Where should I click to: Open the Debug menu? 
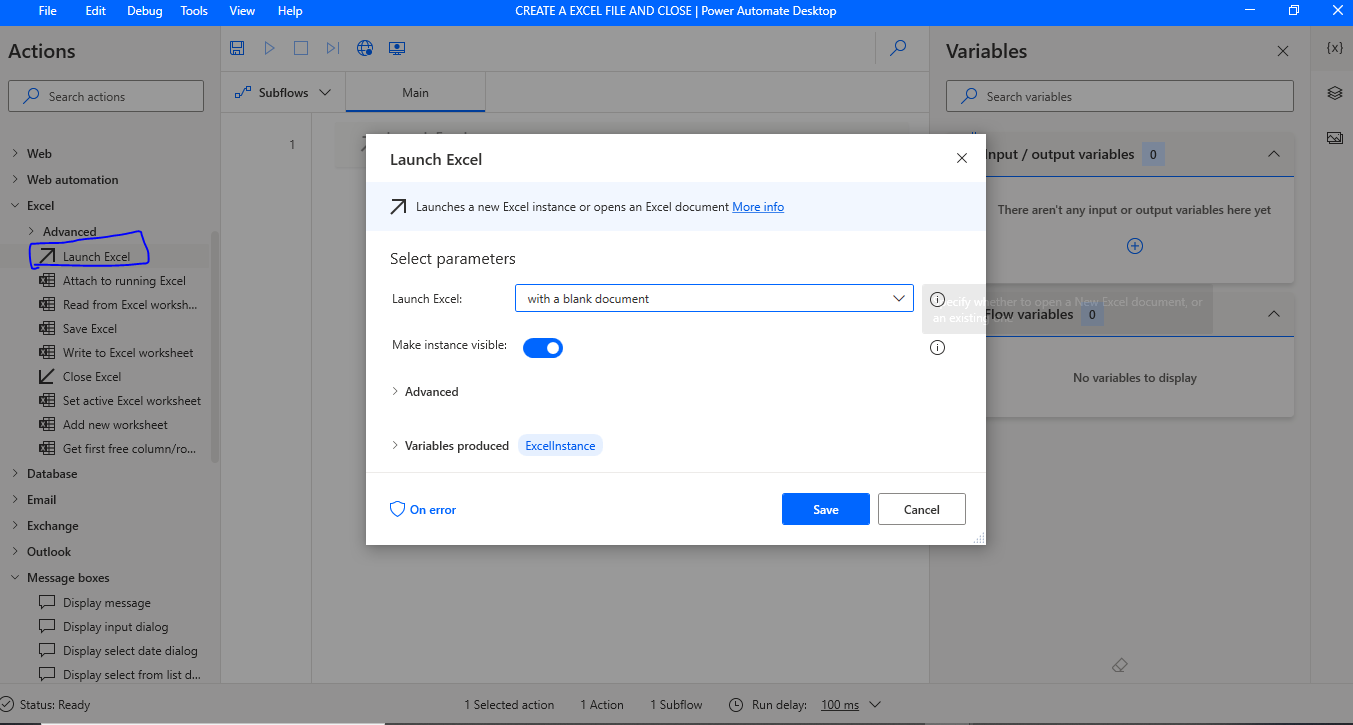[x=144, y=11]
